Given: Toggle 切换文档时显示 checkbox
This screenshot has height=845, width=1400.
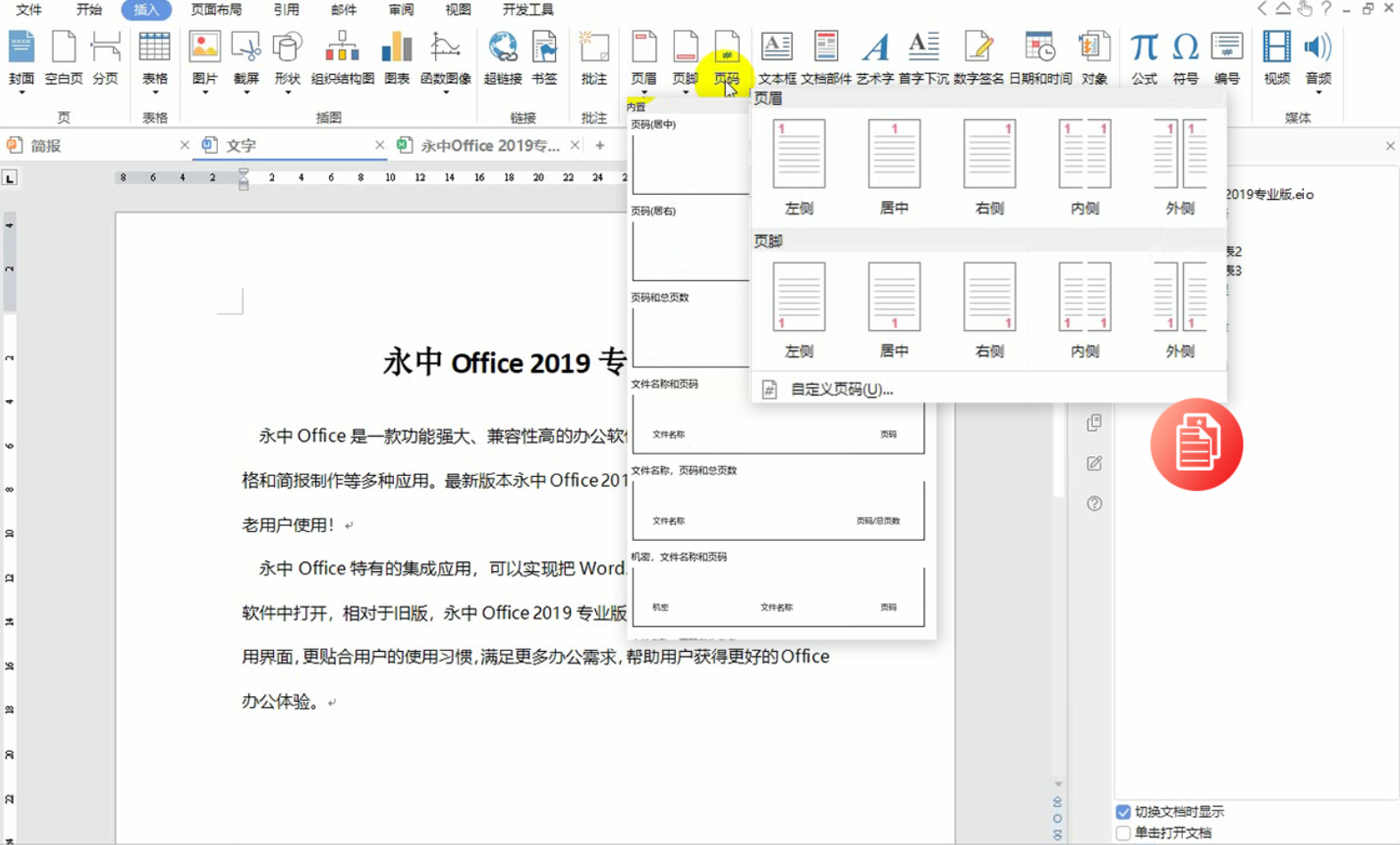Looking at the screenshot, I should pos(1123,812).
